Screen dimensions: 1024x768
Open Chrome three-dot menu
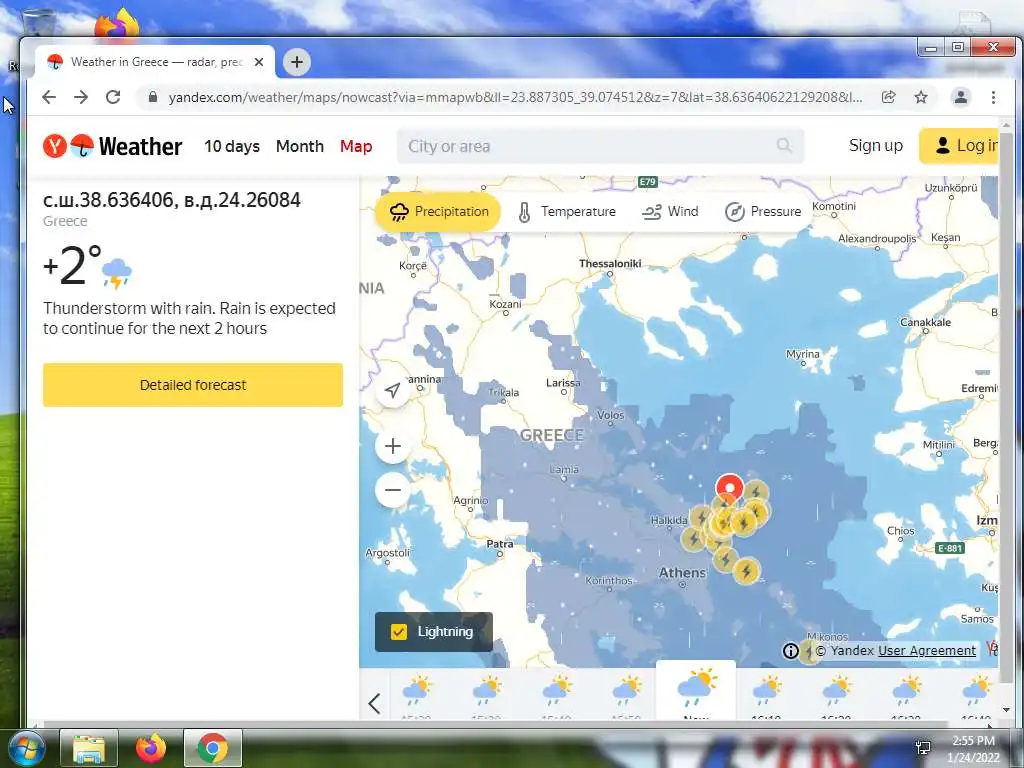[993, 97]
